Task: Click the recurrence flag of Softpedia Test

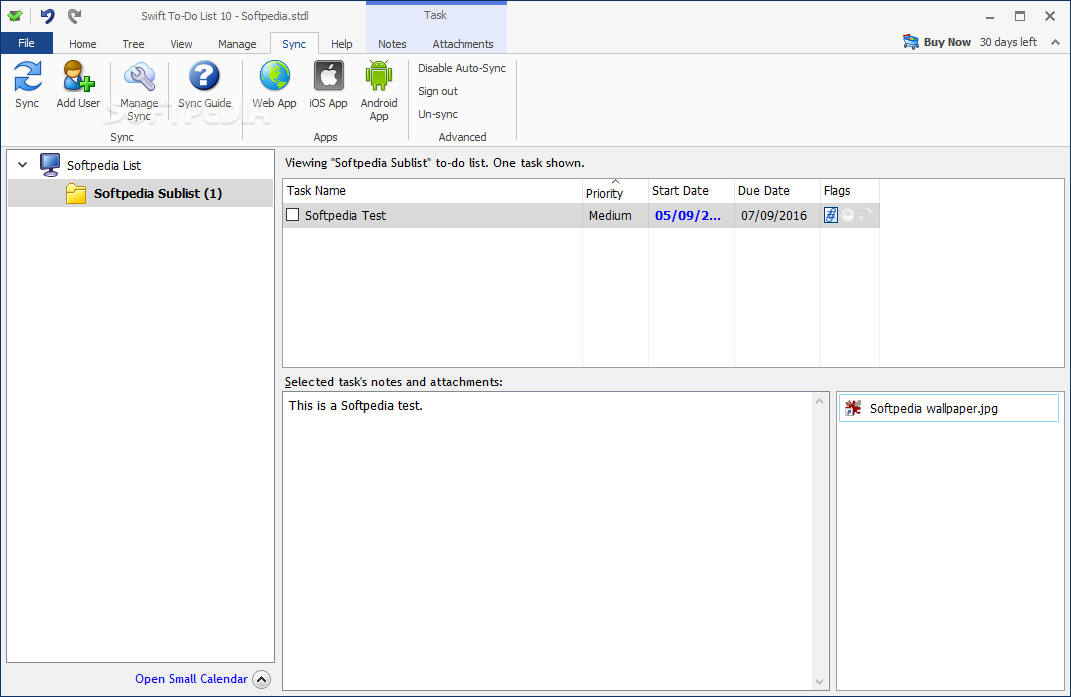Action: [x=866, y=215]
